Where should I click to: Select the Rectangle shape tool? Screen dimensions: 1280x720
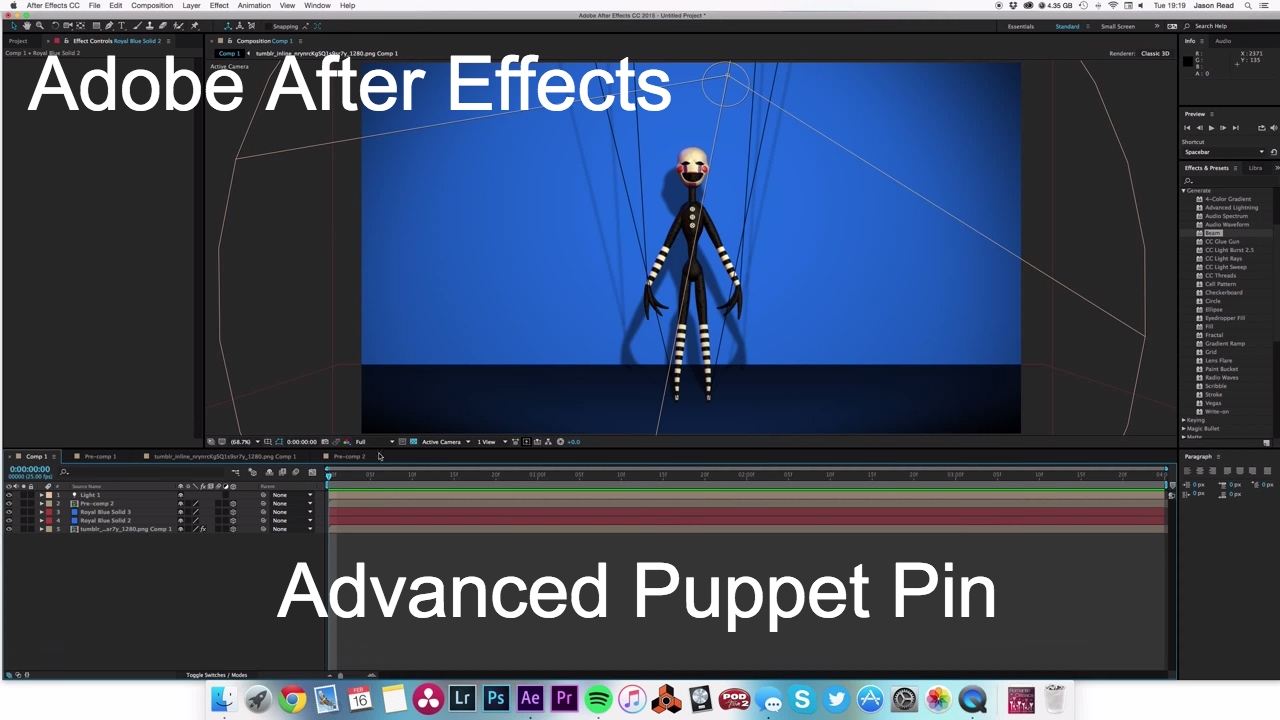[x=96, y=26]
